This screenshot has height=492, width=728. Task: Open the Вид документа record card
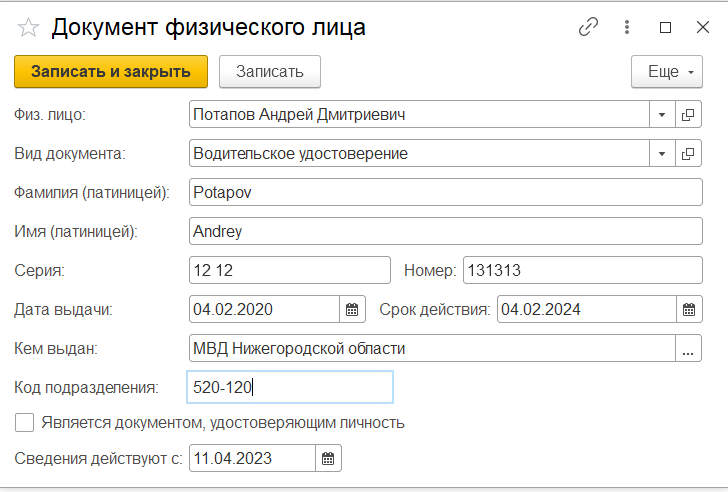tap(689, 154)
